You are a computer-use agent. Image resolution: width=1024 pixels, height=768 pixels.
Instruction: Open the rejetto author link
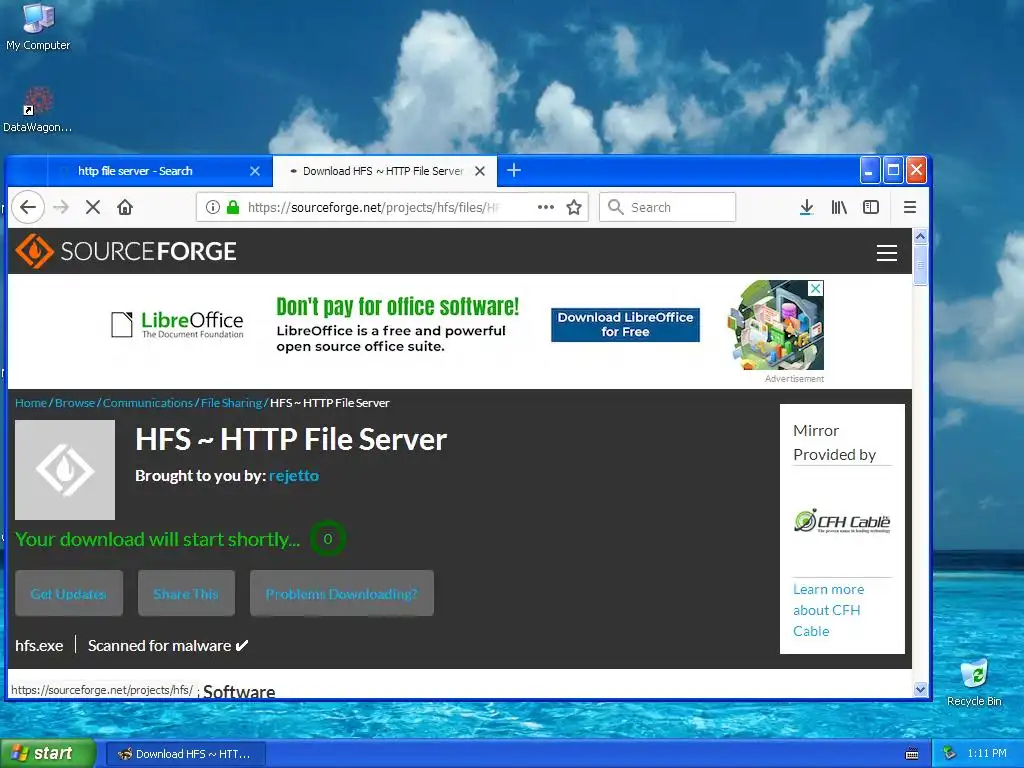point(294,475)
